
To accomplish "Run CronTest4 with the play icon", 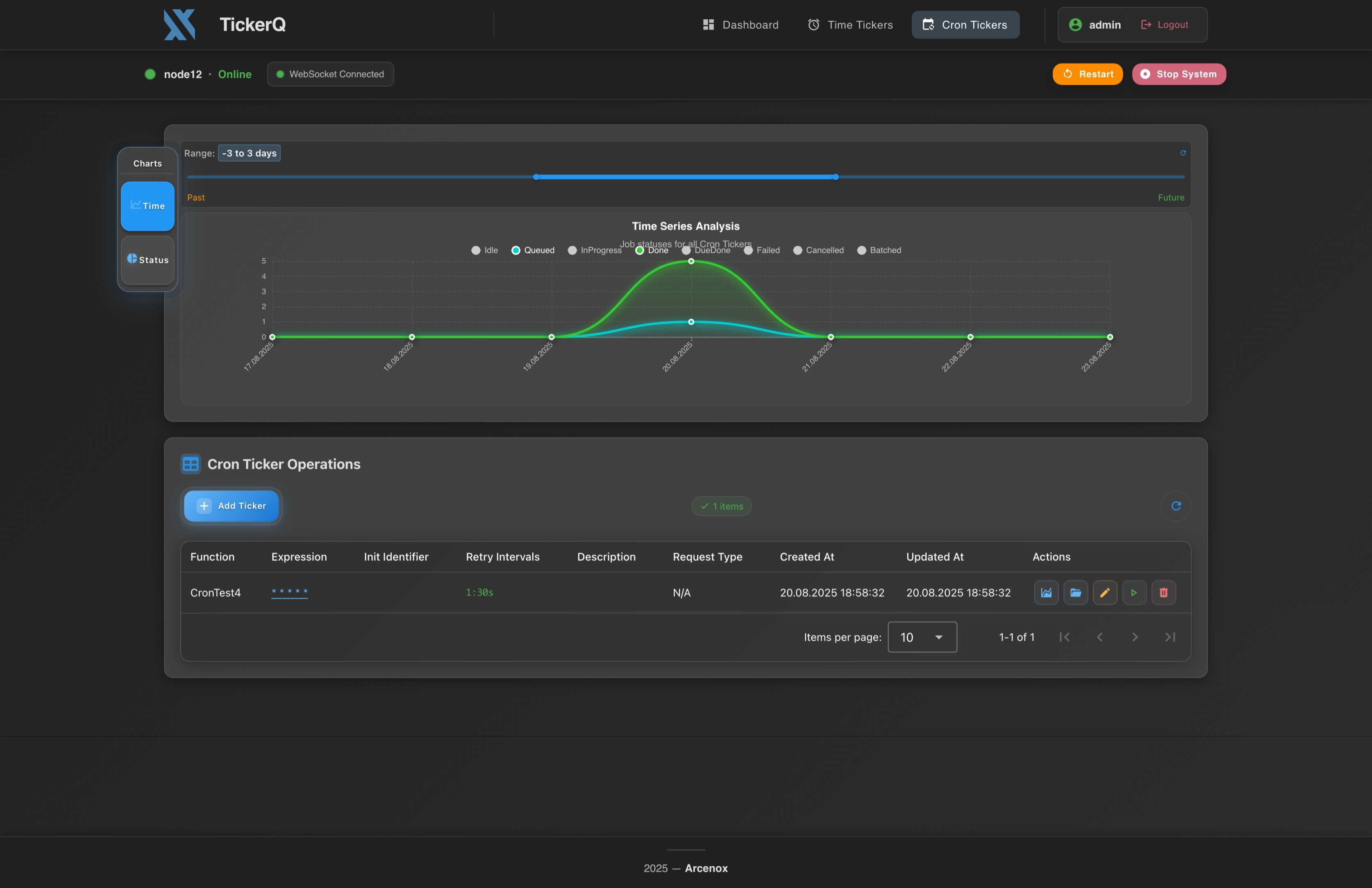I will click(x=1134, y=592).
